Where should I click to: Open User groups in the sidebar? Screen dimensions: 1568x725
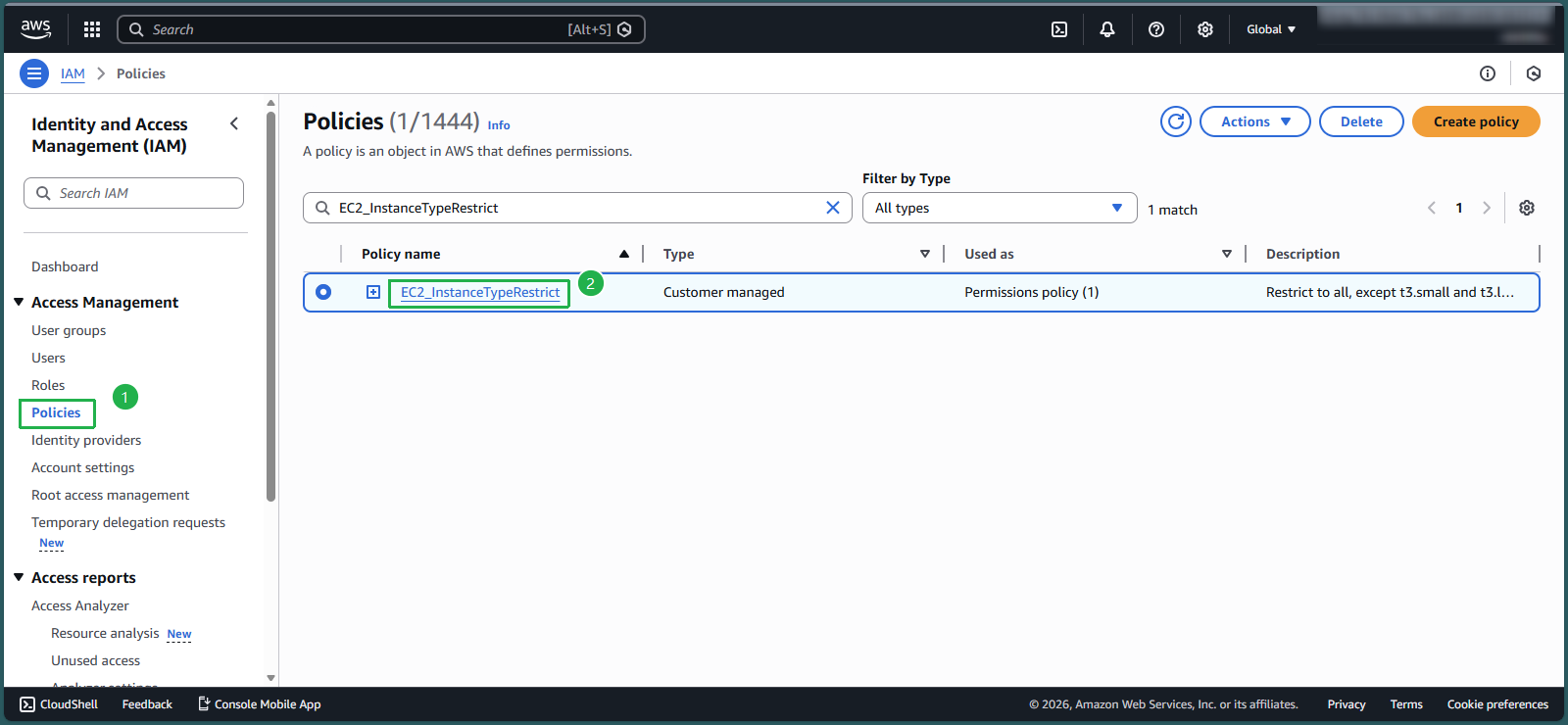click(x=69, y=330)
